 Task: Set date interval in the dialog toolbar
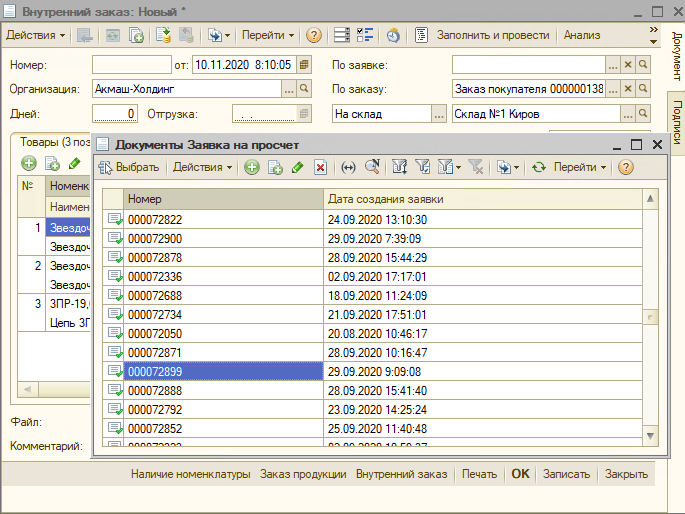click(x=348, y=167)
